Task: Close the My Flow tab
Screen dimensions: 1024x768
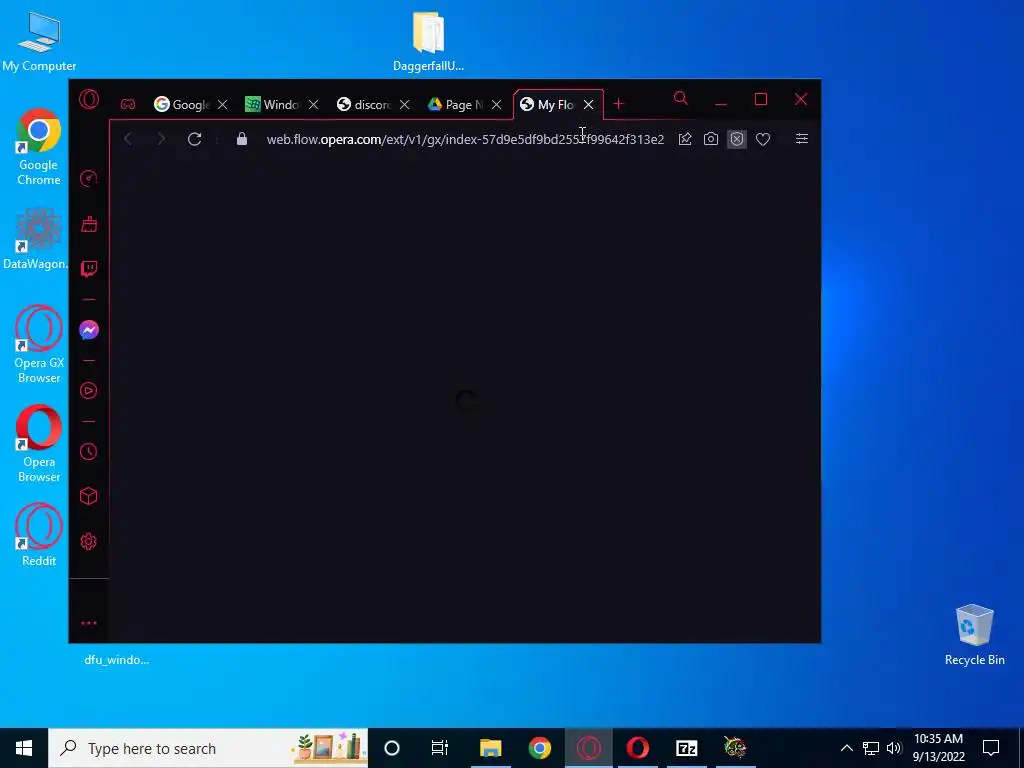Action: [588, 104]
